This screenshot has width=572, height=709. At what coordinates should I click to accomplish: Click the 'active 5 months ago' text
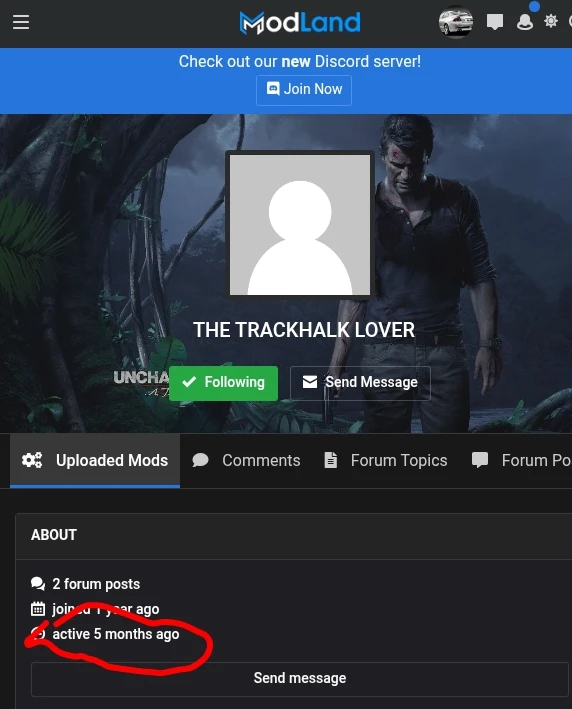pyautogui.click(x=116, y=634)
